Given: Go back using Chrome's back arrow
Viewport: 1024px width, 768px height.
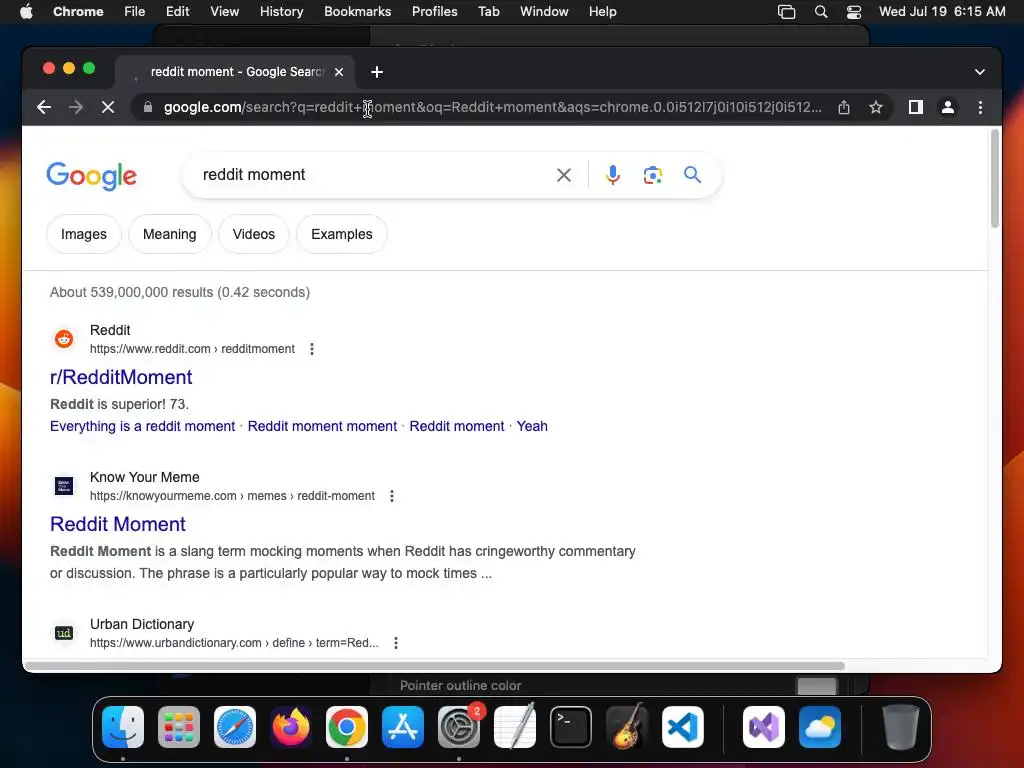Looking at the screenshot, I should [44, 107].
